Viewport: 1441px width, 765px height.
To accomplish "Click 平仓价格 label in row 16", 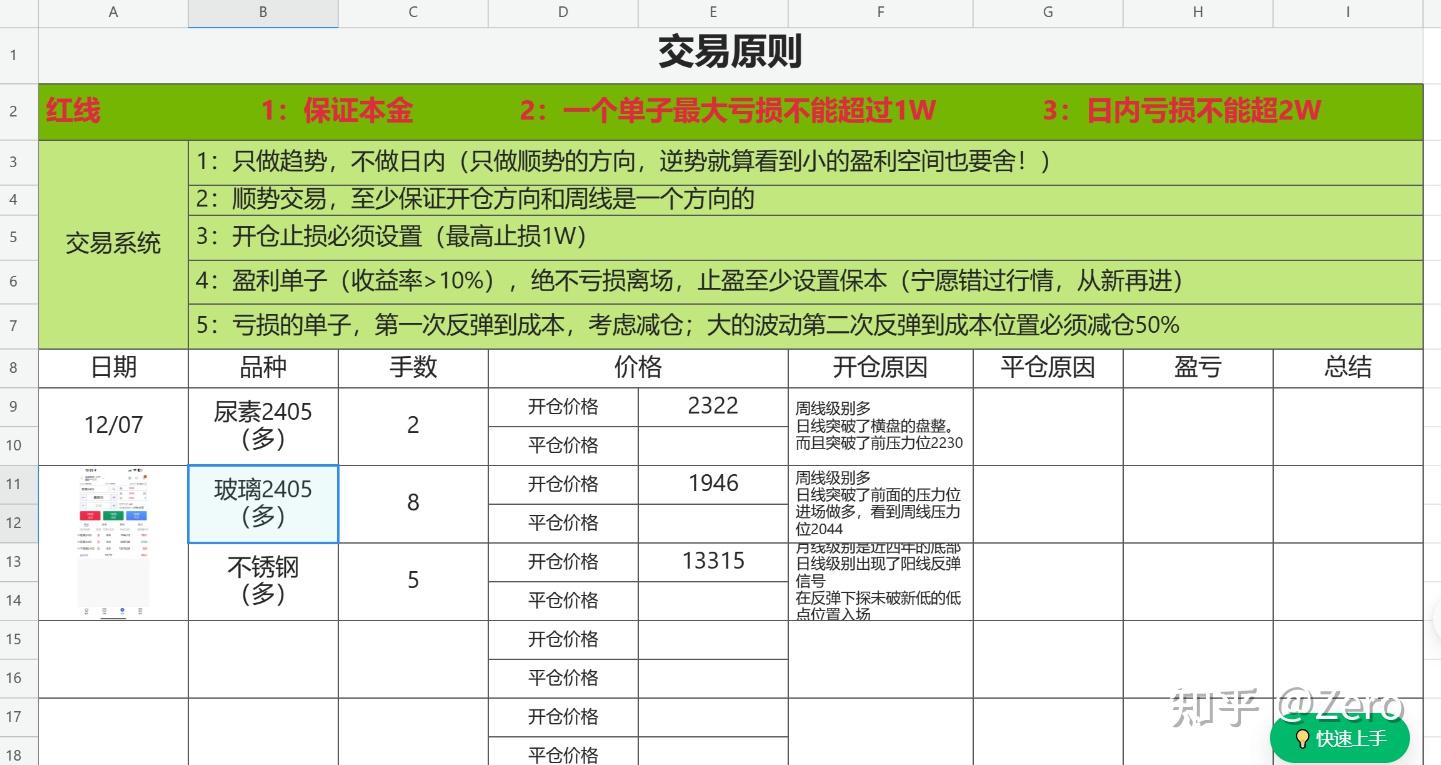I will (563, 678).
